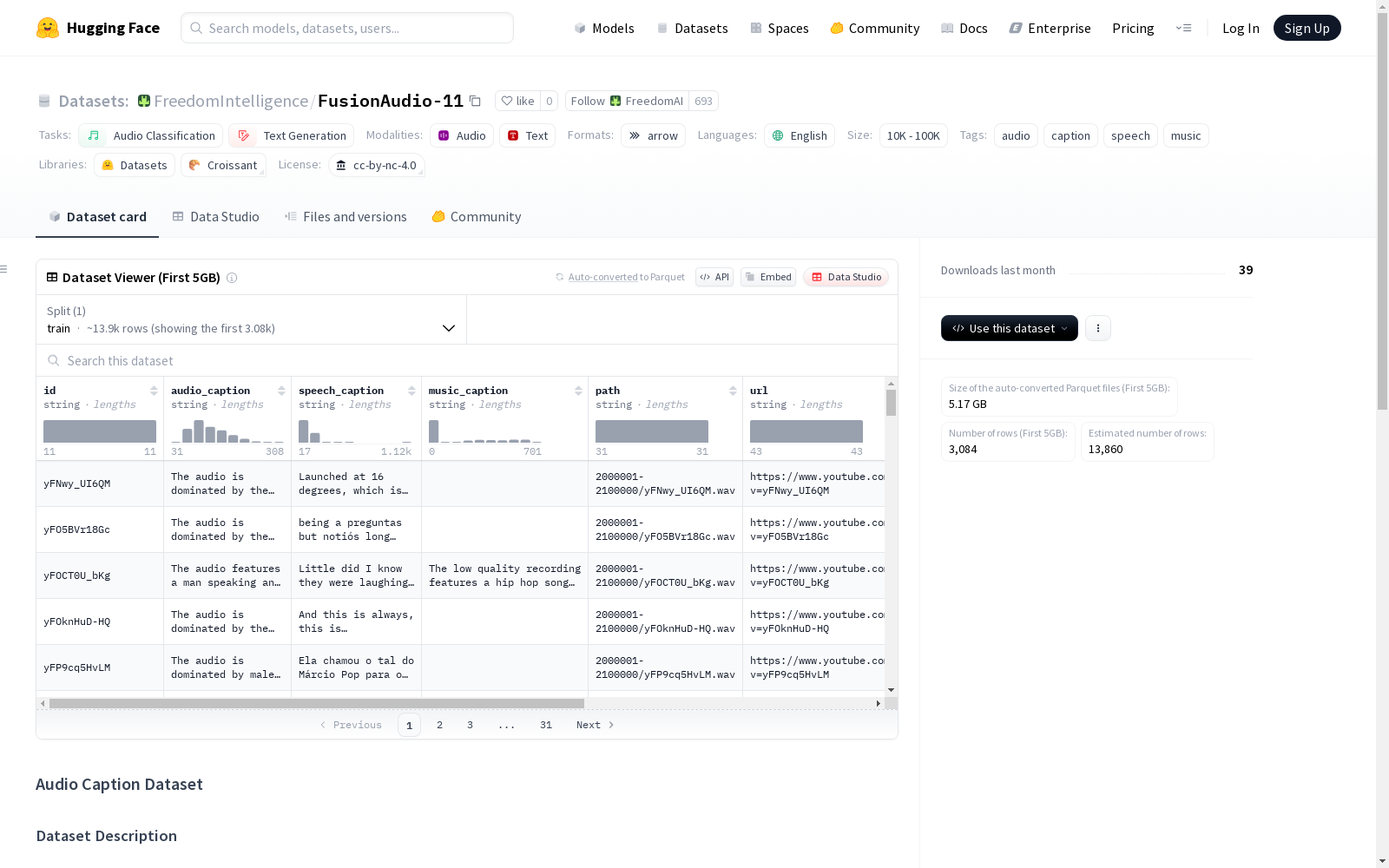Click the music tag
Image resolution: width=1389 pixels, height=868 pixels.
coord(1186,135)
